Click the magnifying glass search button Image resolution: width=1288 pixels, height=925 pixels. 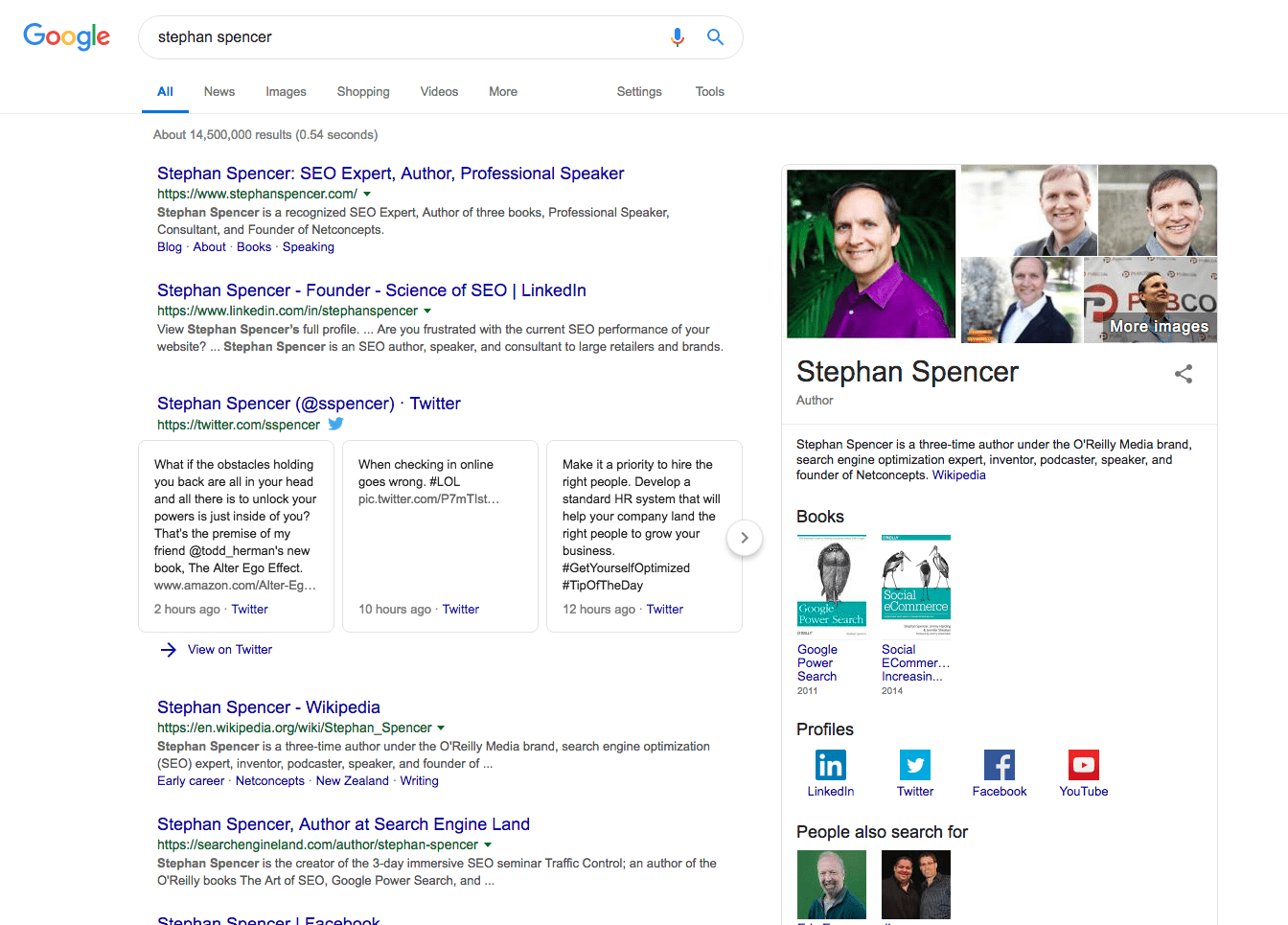point(715,37)
